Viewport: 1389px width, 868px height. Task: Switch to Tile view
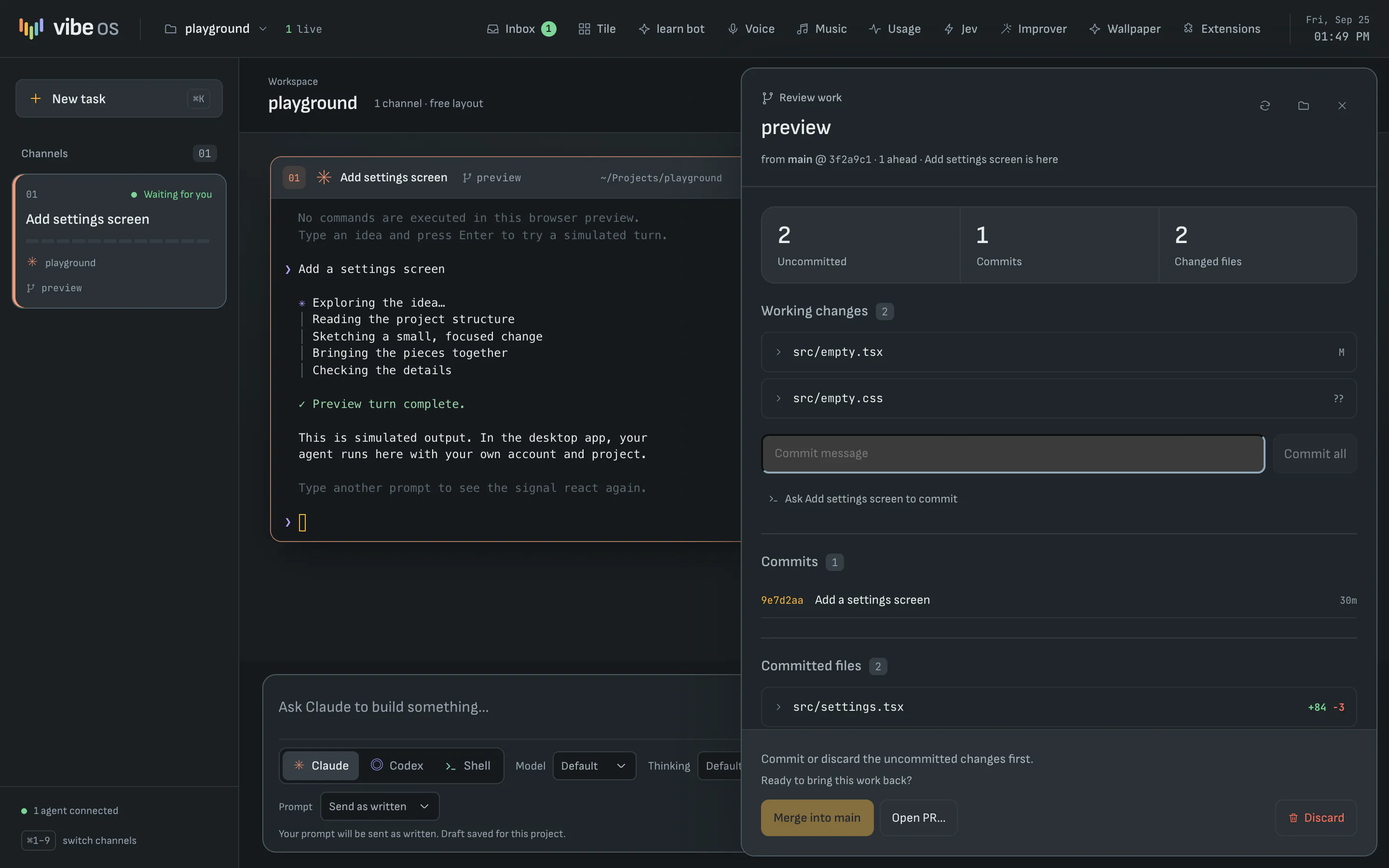(597, 29)
